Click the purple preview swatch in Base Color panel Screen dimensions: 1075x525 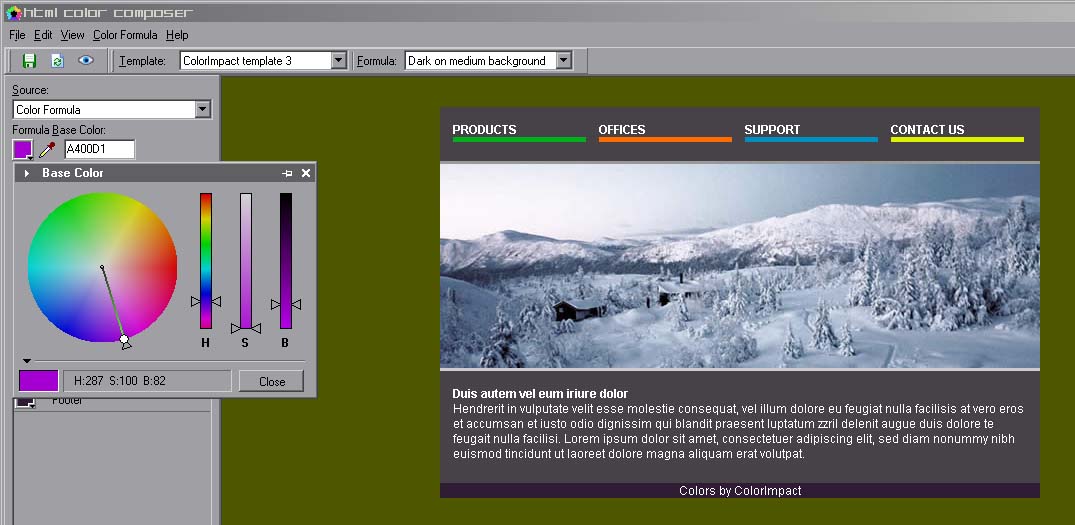coord(38,381)
